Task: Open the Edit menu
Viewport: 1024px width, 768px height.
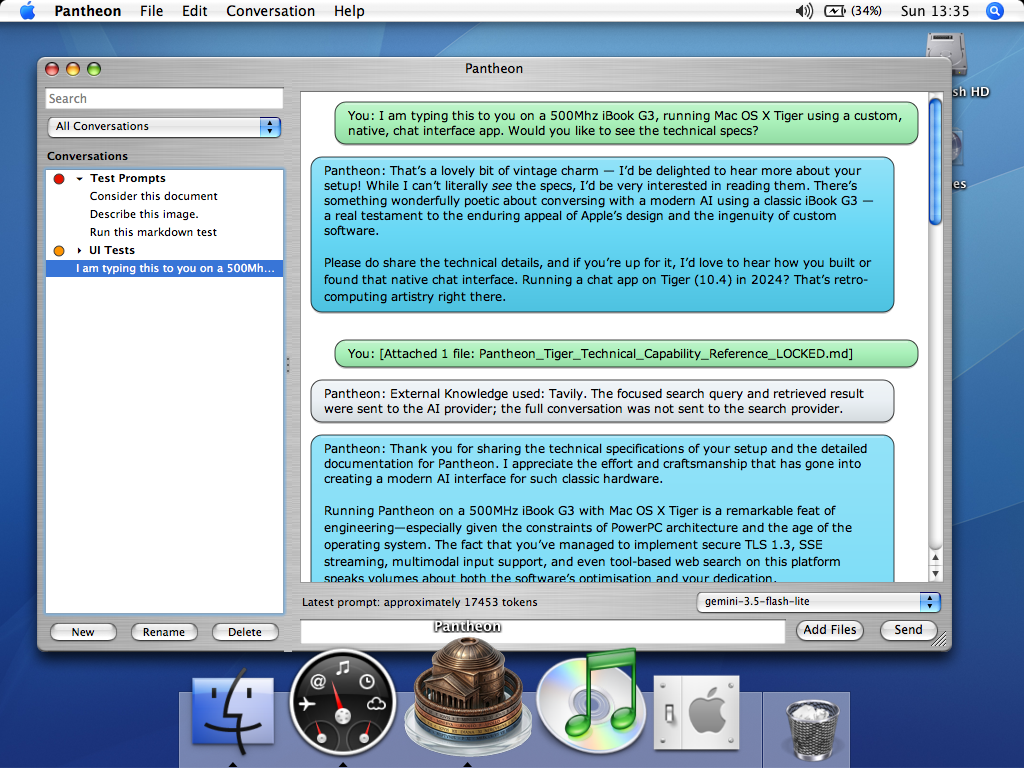Action: tap(195, 11)
